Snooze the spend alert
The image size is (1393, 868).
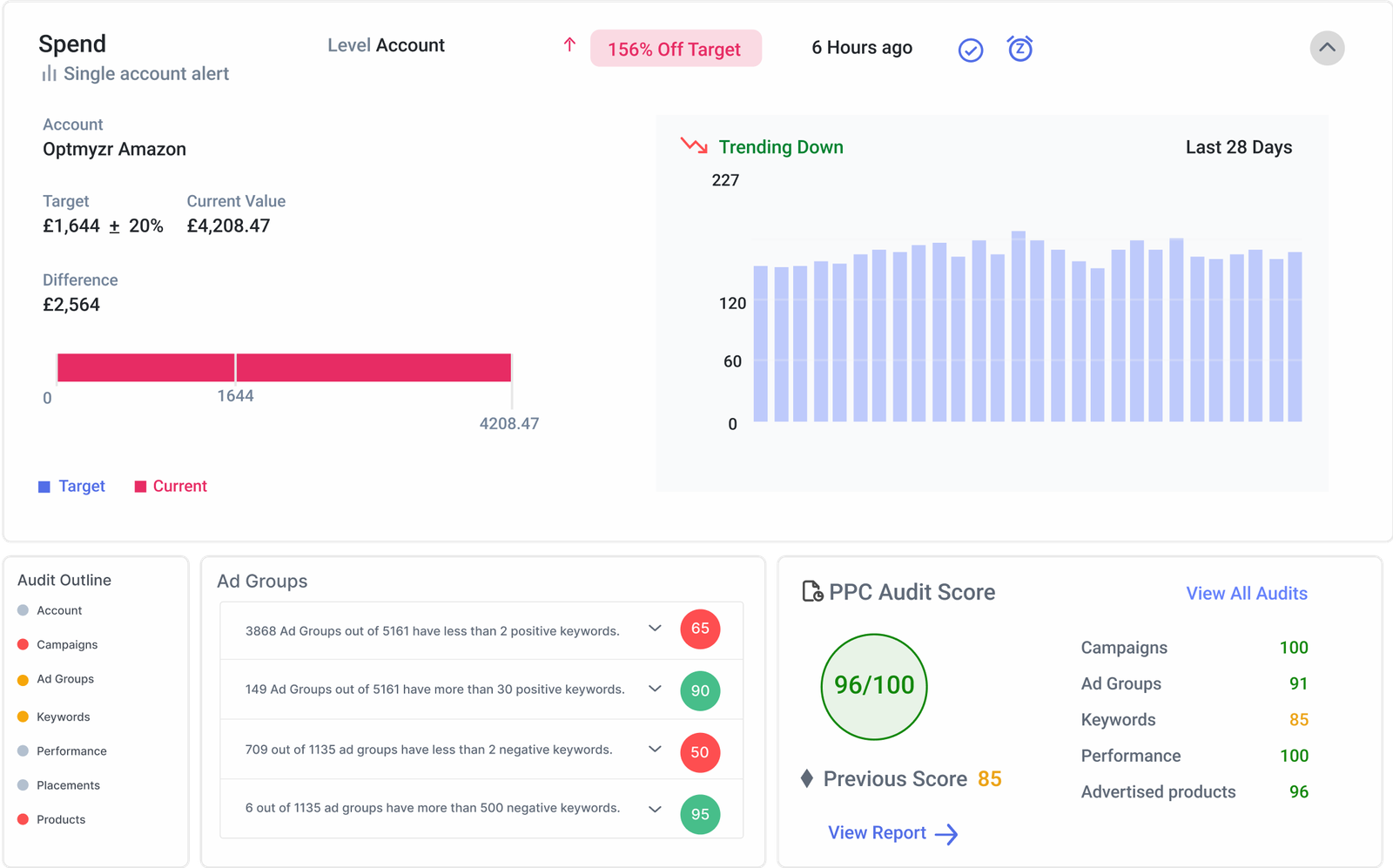pos(1020,49)
